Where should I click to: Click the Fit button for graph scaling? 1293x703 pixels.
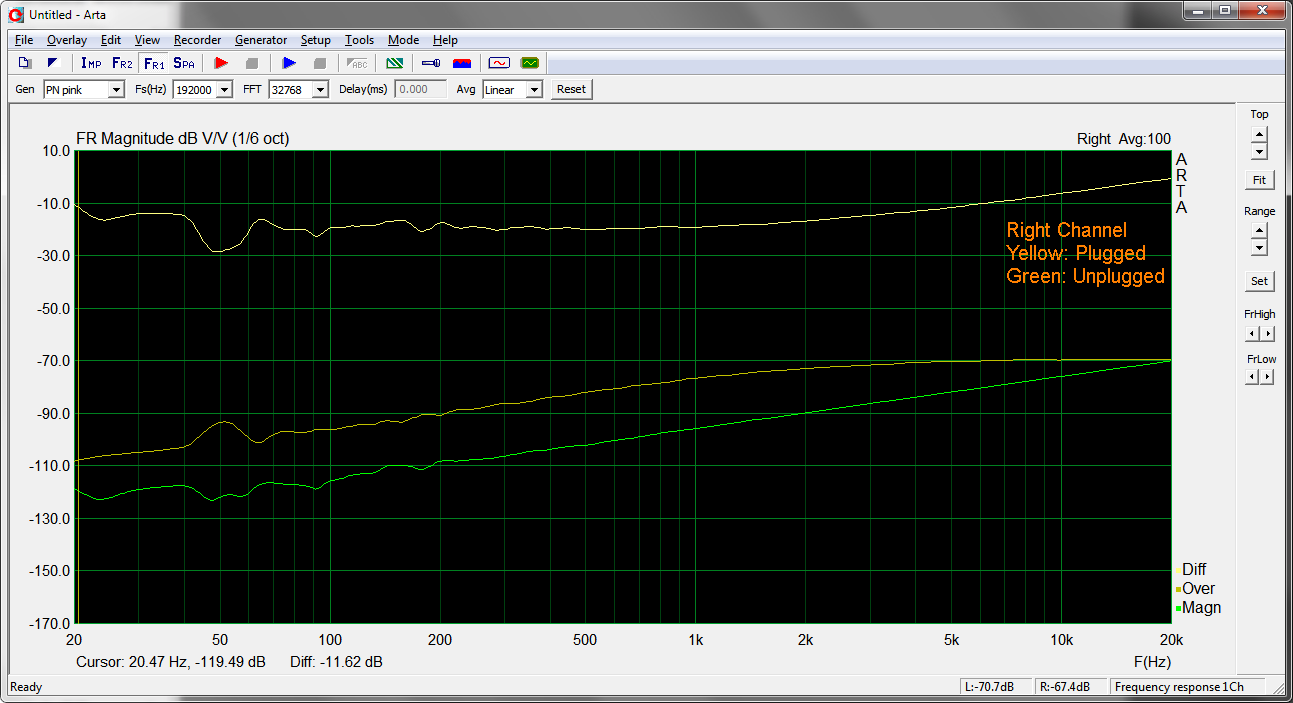[1259, 180]
